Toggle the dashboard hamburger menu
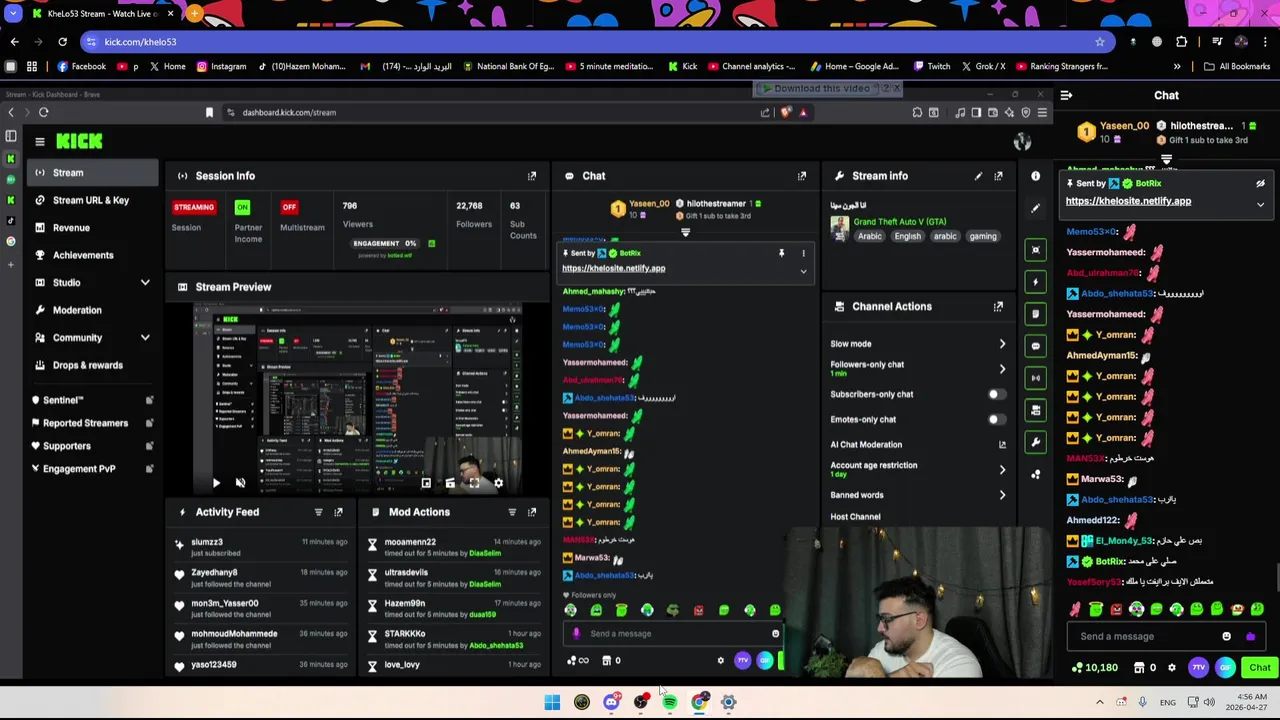Viewport: 1280px width, 720px height. pos(40,141)
